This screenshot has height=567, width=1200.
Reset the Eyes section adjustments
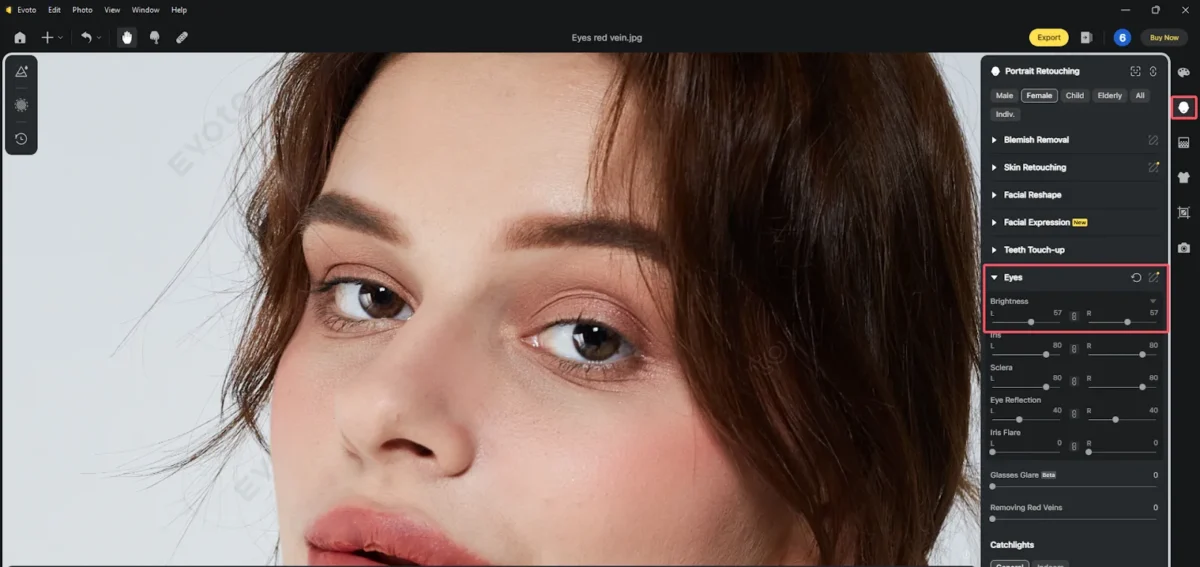(1136, 277)
